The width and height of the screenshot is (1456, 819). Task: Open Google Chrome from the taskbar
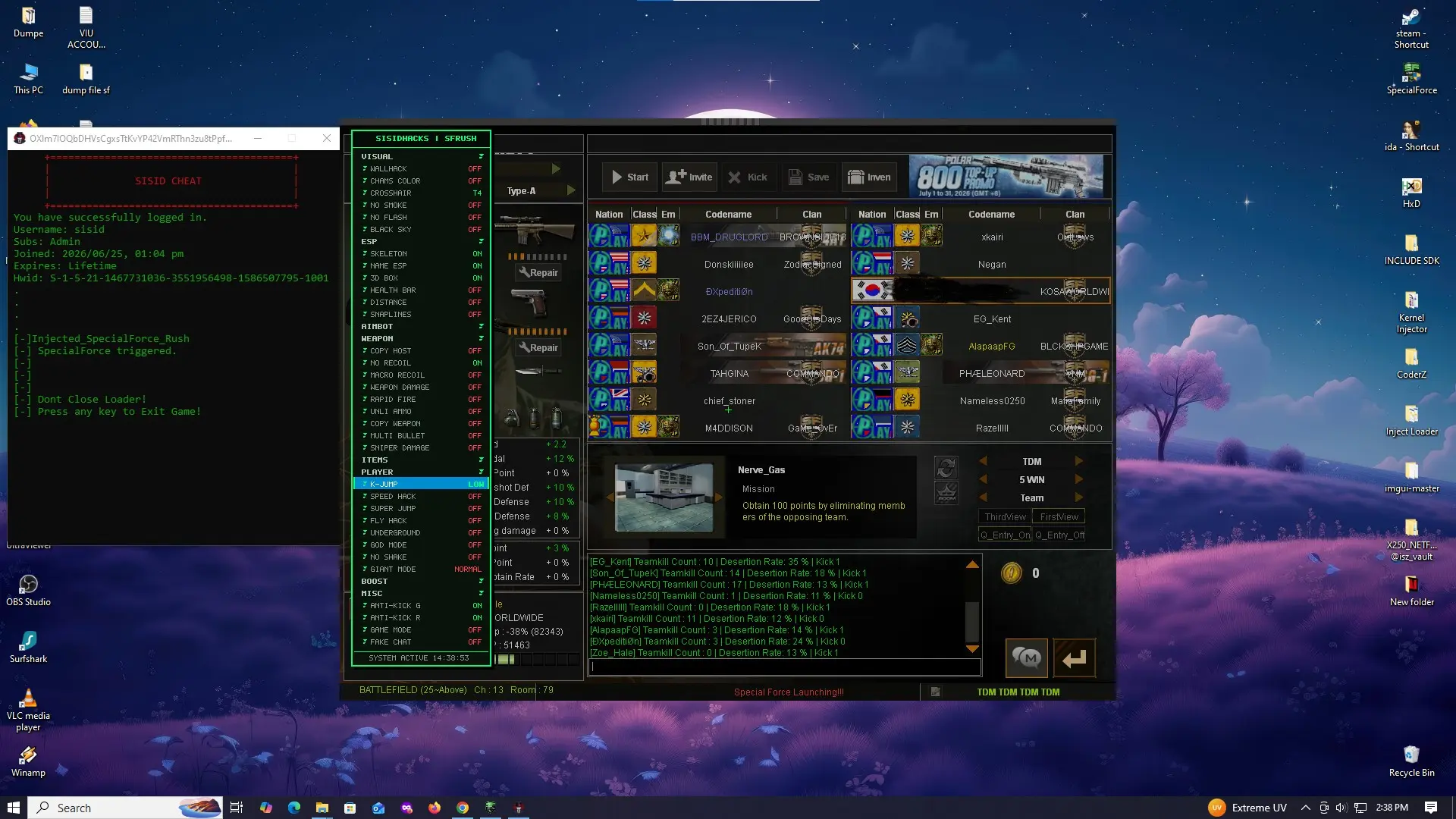[x=462, y=808]
